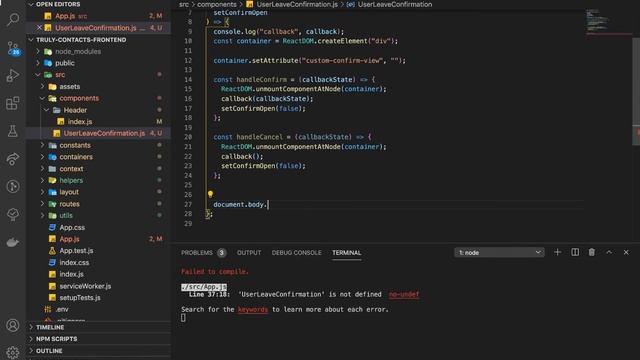Expand the public folder

point(98,63)
